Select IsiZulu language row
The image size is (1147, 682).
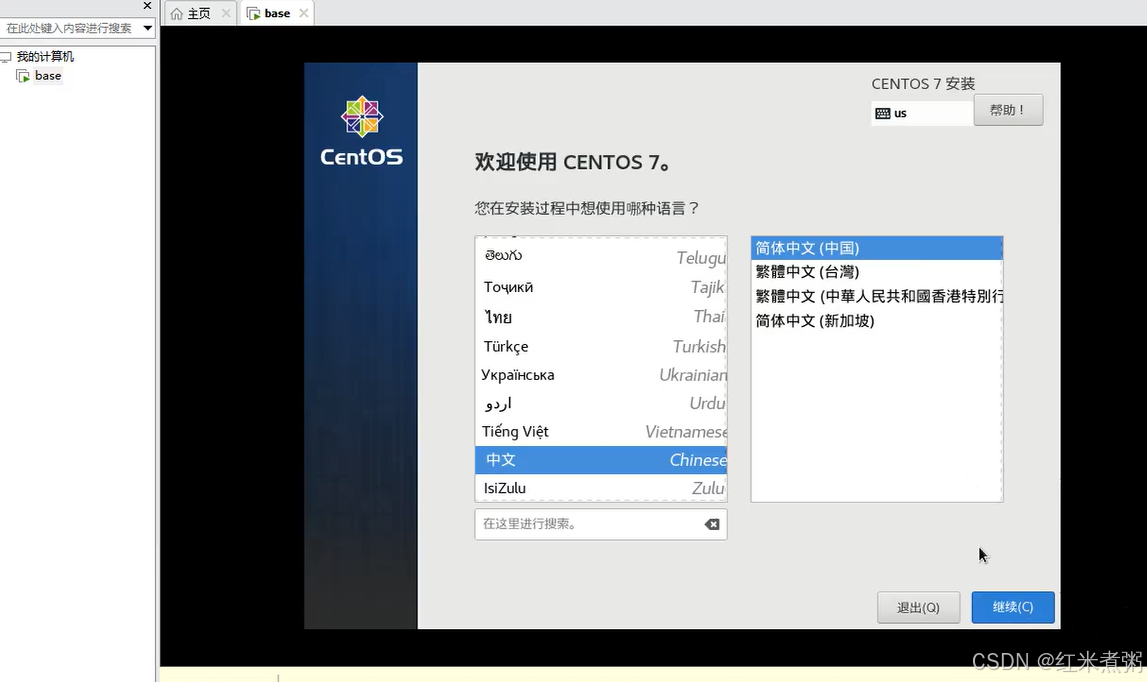tap(601, 488)
